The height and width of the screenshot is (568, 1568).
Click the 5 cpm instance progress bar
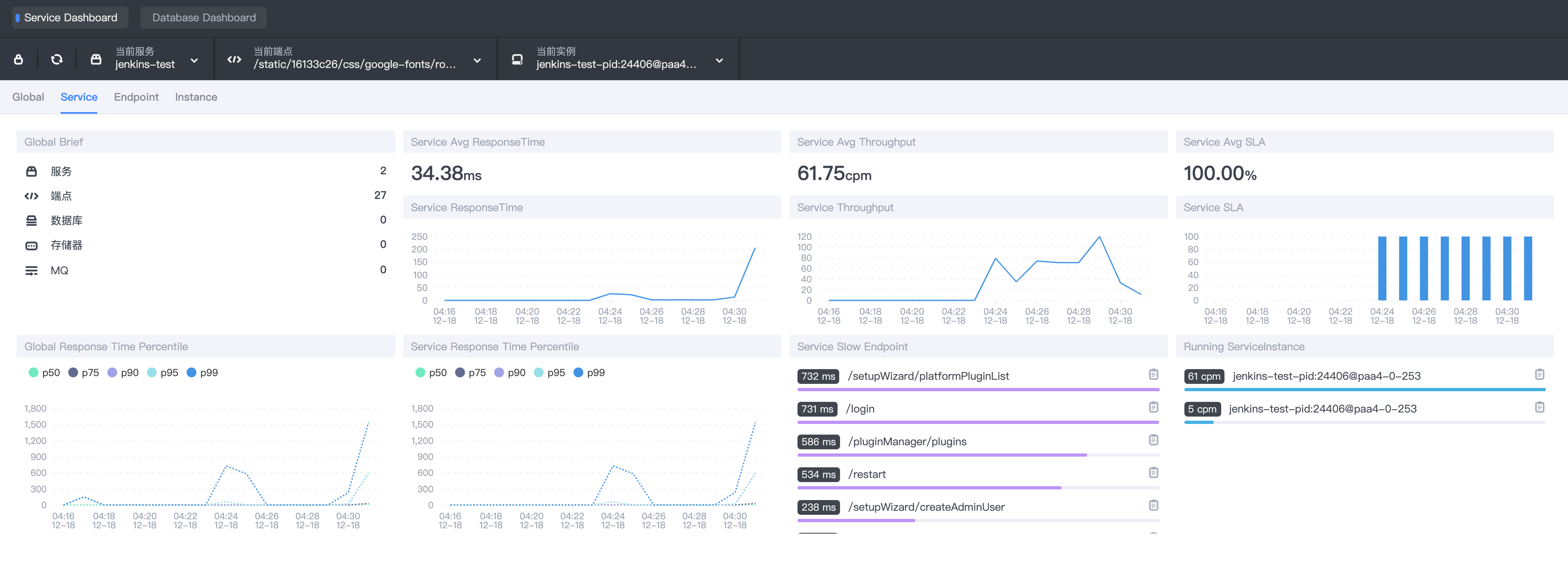click(1364, 422)
